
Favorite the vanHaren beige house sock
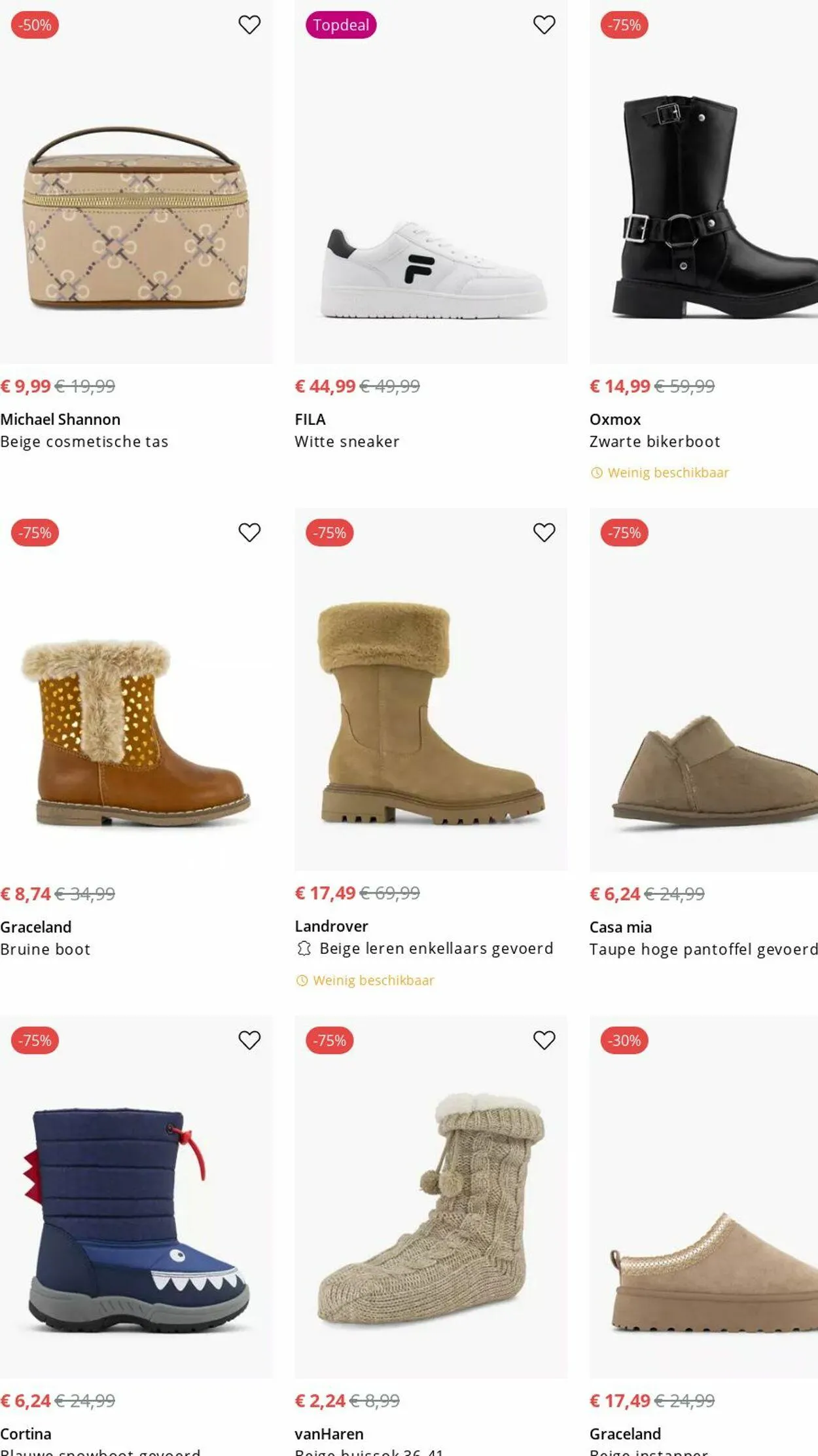click(x=544, y=1040)
